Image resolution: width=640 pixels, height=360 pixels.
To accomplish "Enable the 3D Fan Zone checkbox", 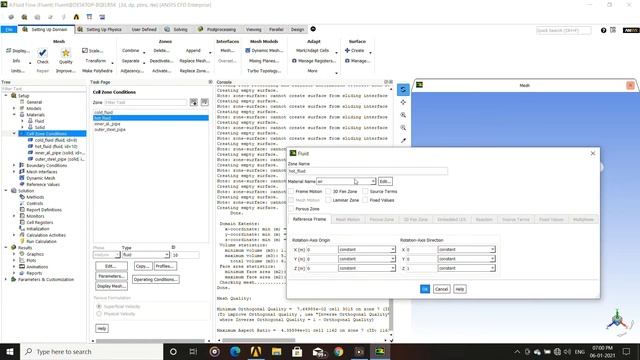I will pyautogui.click(x=328, y=191).
